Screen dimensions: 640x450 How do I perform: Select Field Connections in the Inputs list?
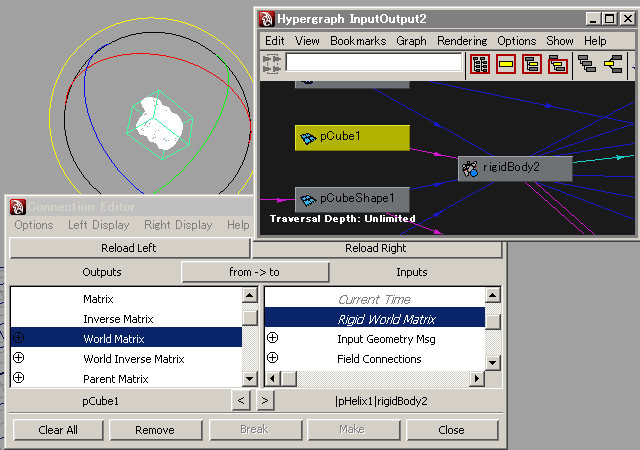tap(375, 359)
